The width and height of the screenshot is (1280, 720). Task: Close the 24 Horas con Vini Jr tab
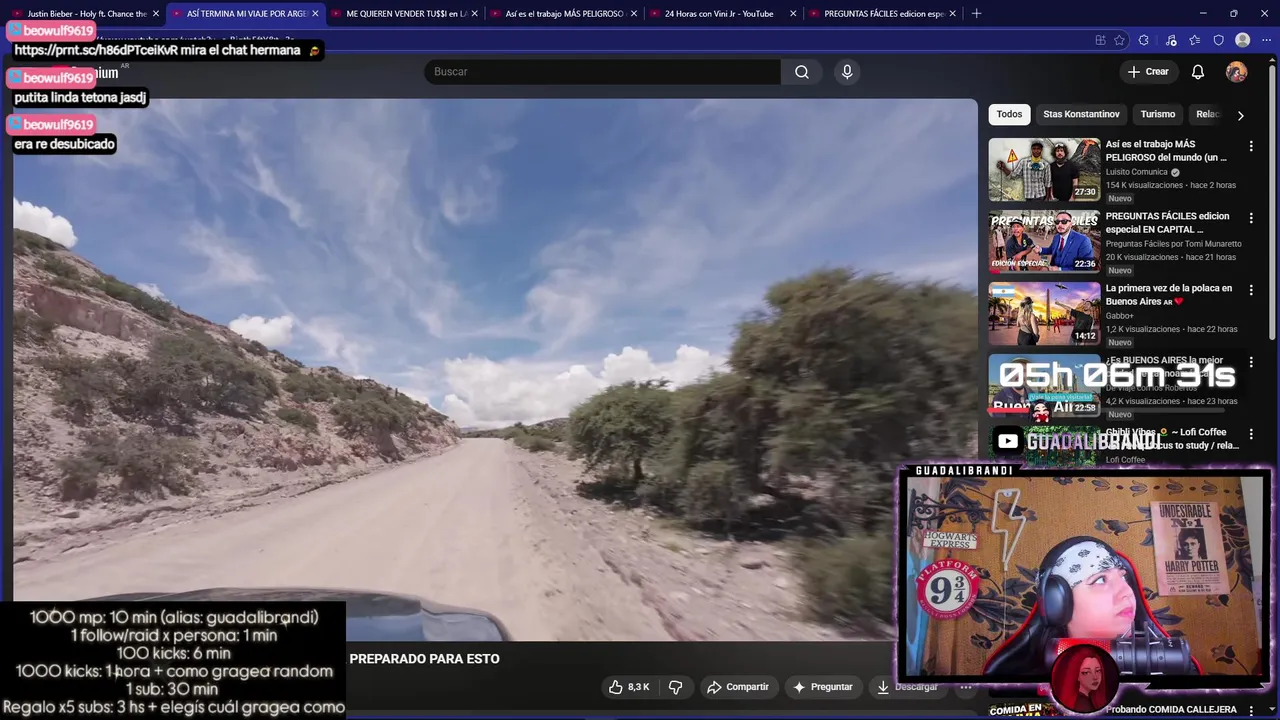pyautogui.click(x=794, y=14)
